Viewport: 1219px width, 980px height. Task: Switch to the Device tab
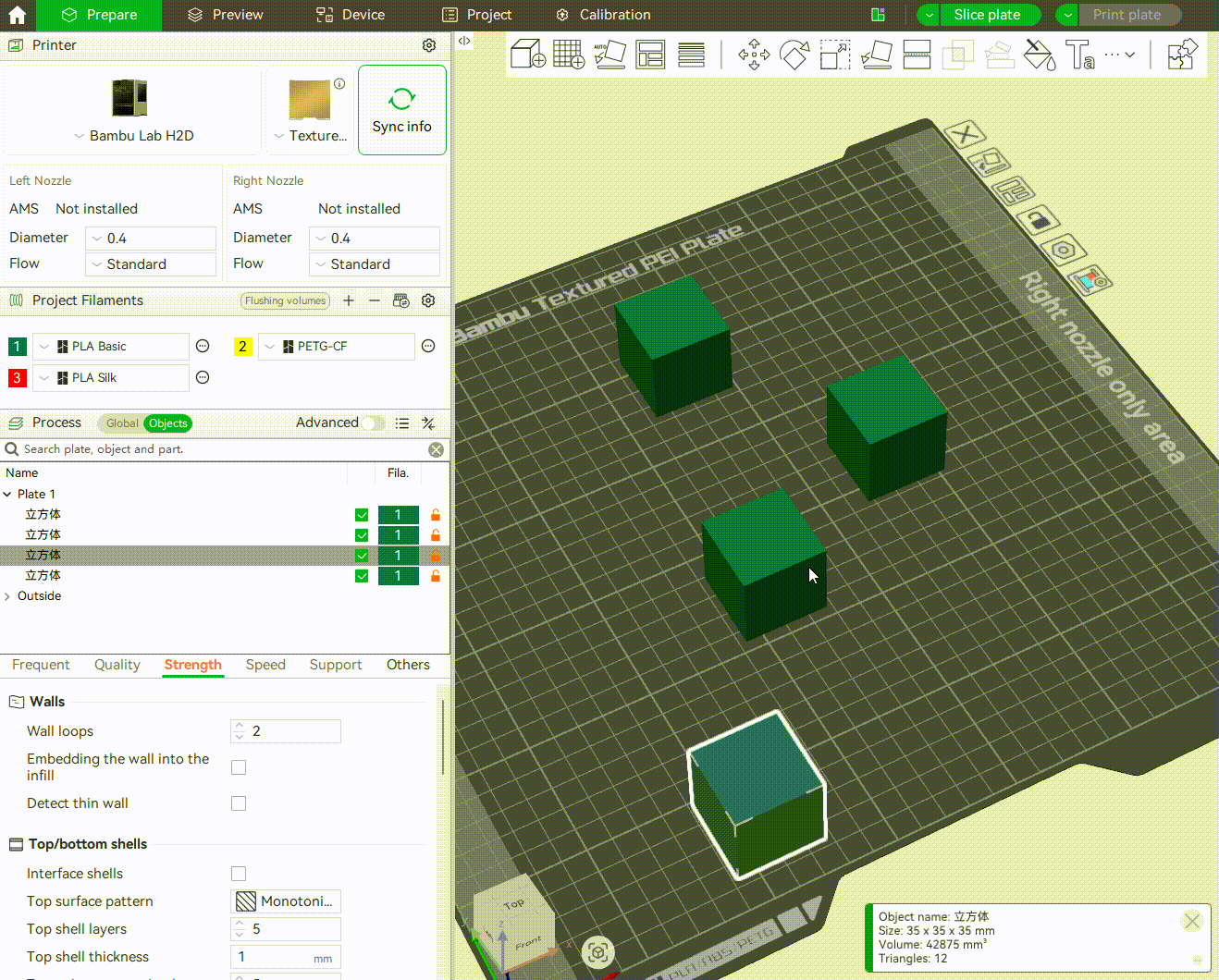click(351, 15)
